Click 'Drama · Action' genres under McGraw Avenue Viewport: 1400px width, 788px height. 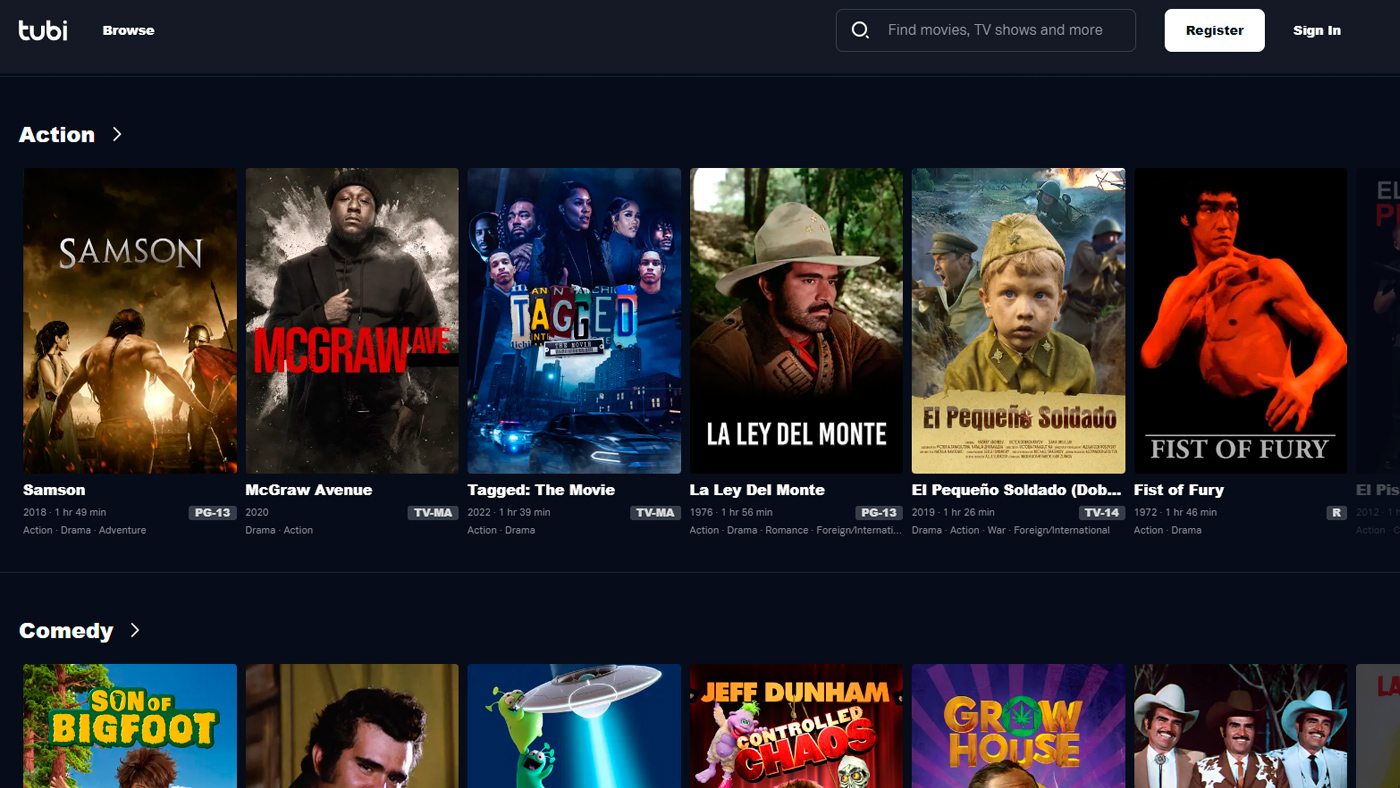coord(279,530)
